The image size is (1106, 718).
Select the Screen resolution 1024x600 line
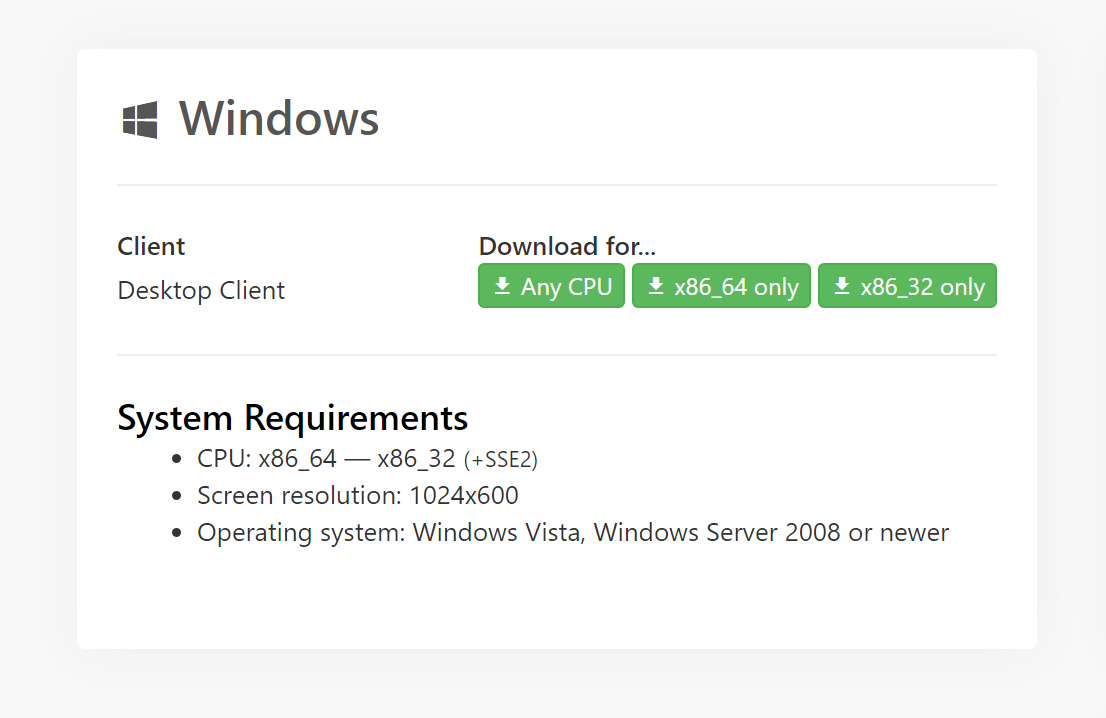click(358, 496)
